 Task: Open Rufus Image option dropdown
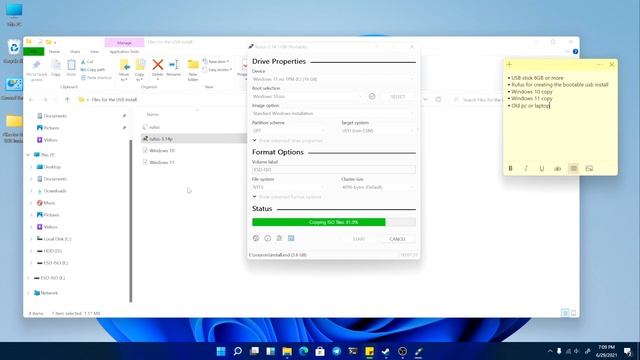(x=333, y=113)
